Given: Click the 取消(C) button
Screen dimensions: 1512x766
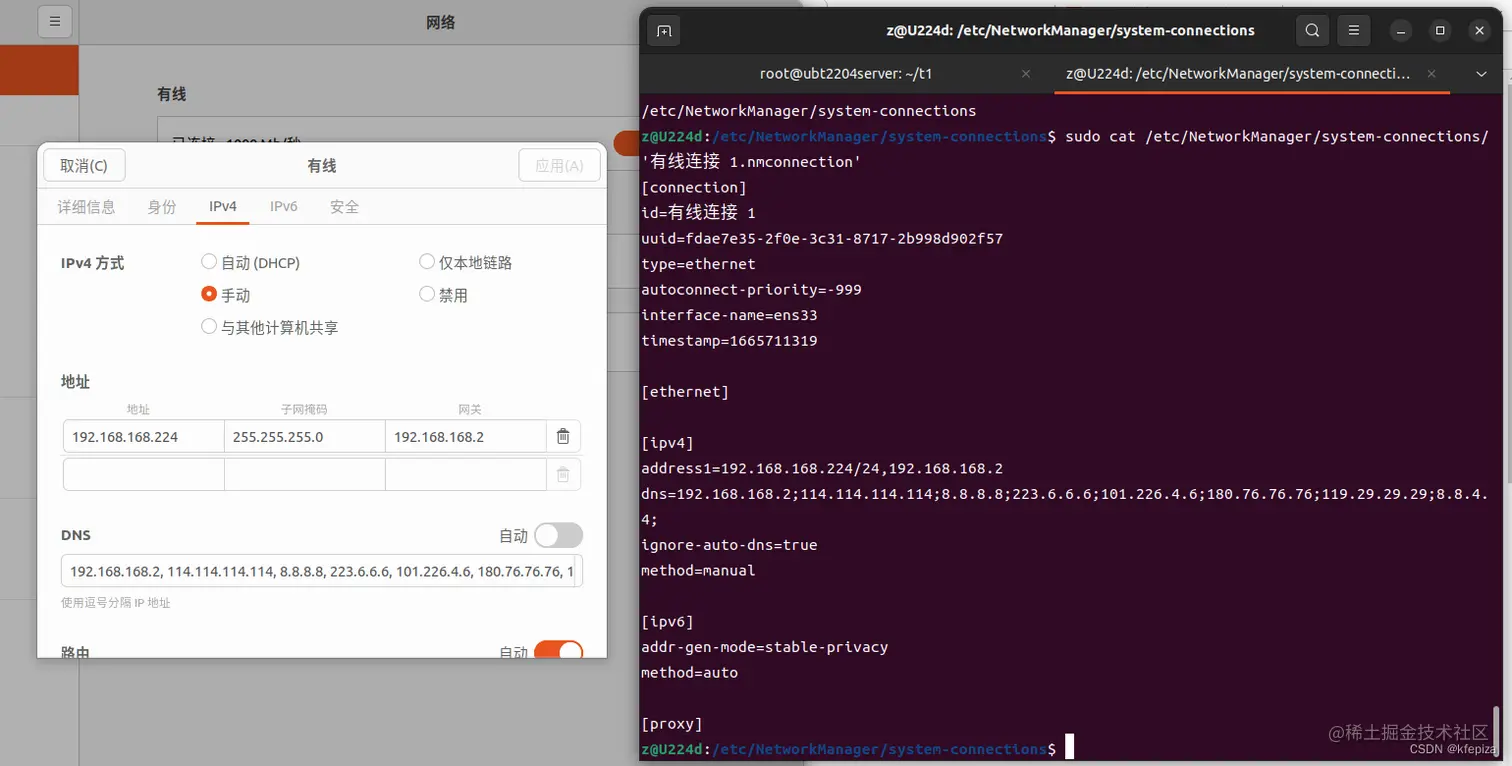Looking at the screenshot, I should pyautogui.click(x=84, y=166).
